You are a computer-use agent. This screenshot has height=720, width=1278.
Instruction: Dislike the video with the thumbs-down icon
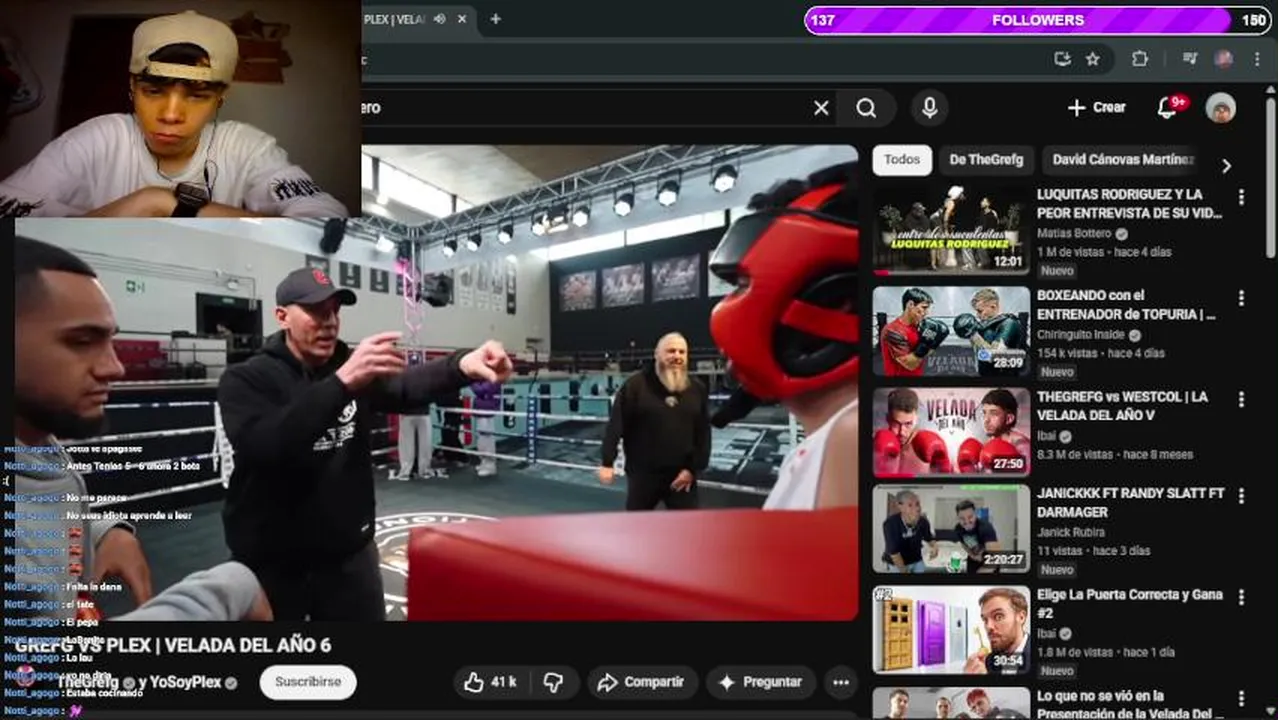553,682
